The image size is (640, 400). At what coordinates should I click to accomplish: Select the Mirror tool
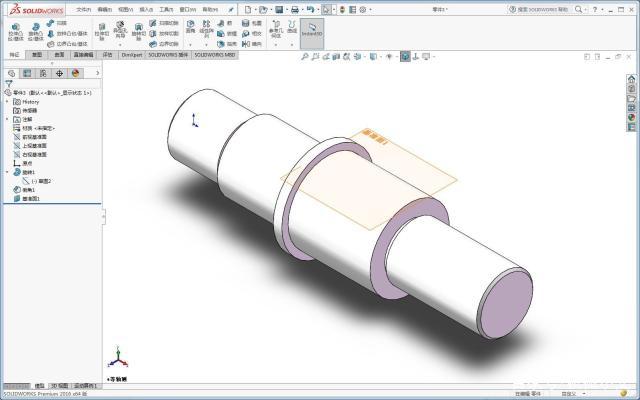[x=251, y=44]
